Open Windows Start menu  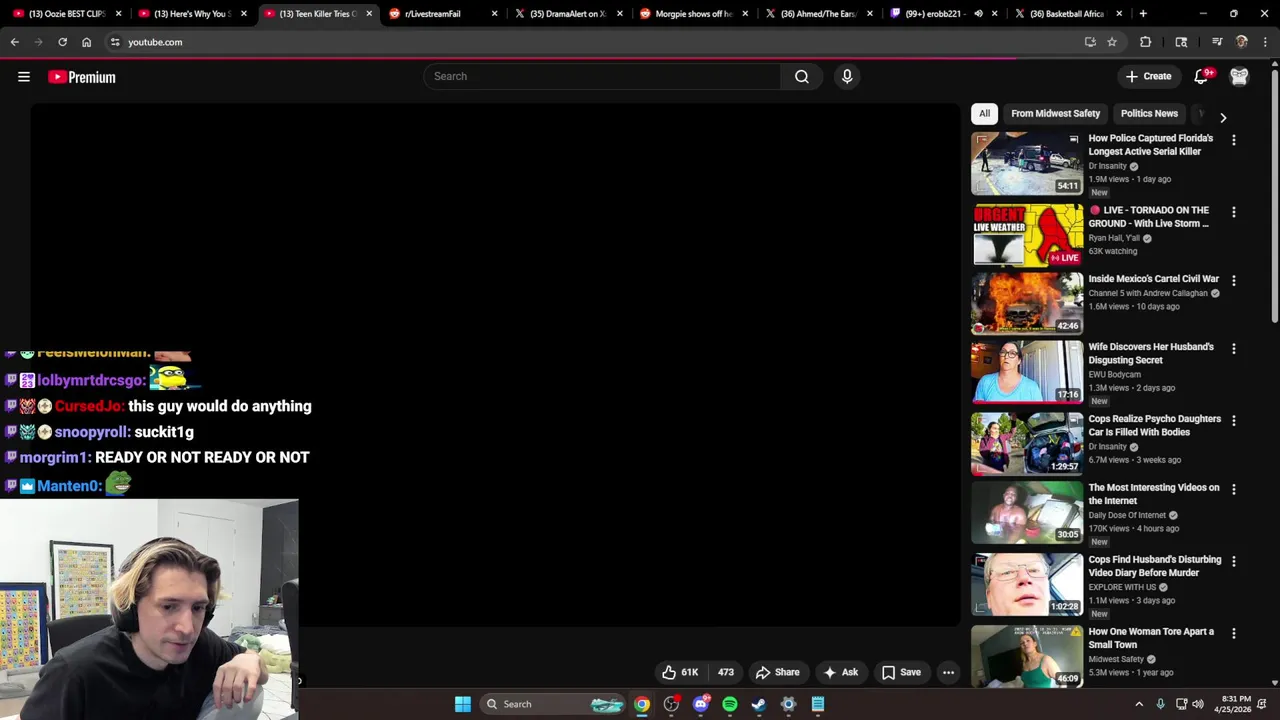click(462, 704)
